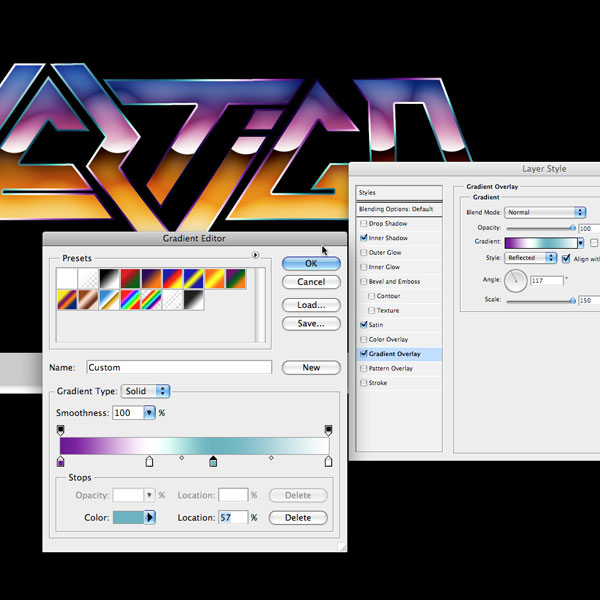Viewport: 600px width, 600px height.
Task: Open the Gradient Type dropdown
Action: click(x=146, y=391)
